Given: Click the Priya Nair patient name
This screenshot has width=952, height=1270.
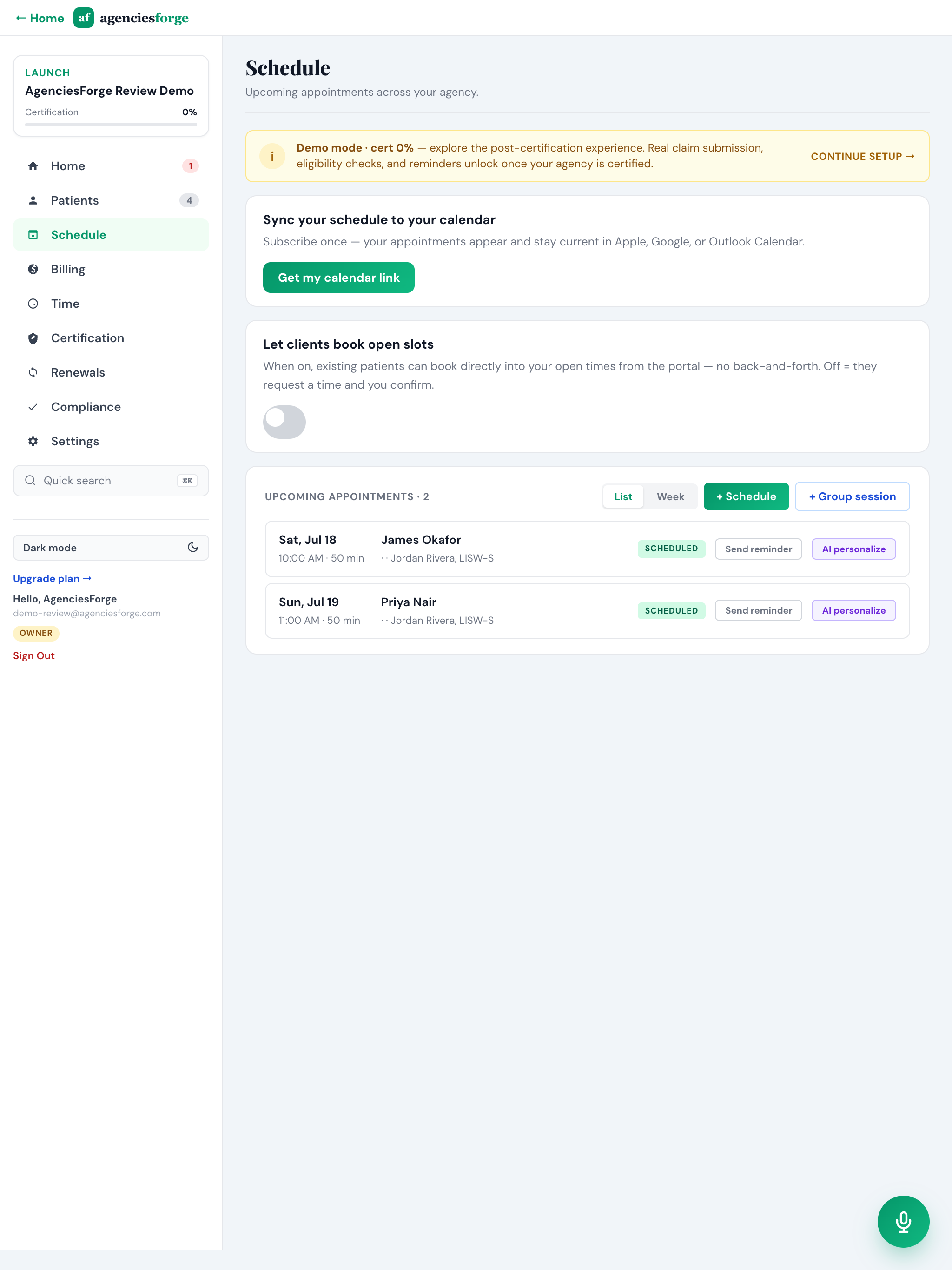Looking at the screenshot, I should 409,602.
